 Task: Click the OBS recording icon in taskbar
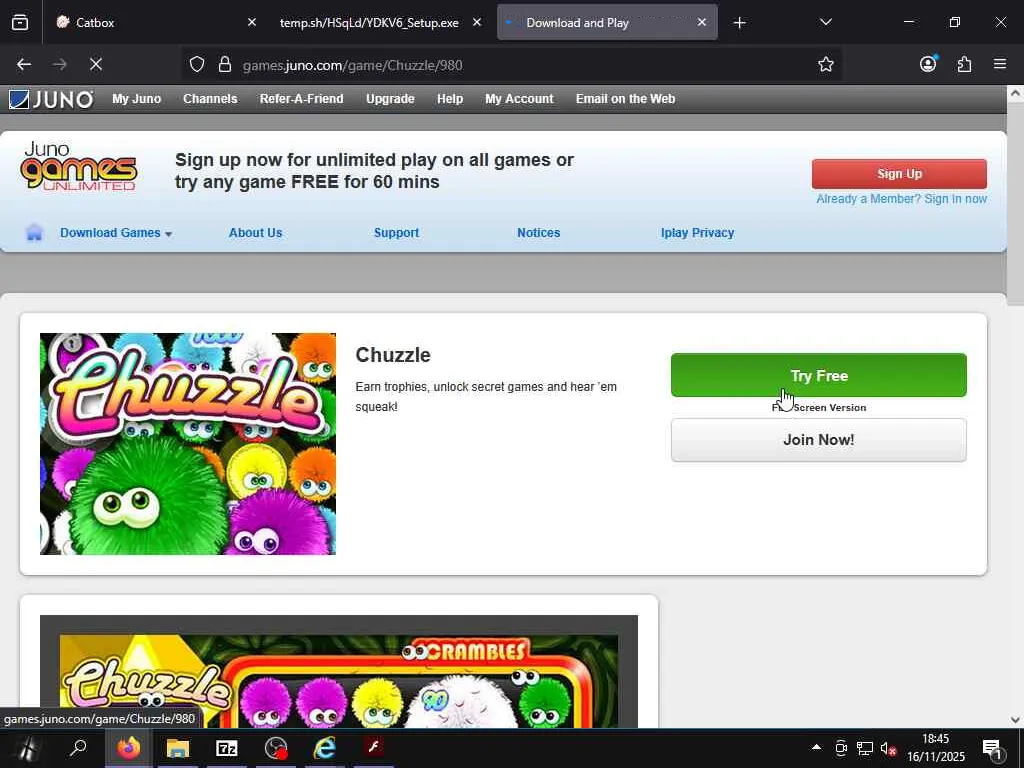coord(276,748)
